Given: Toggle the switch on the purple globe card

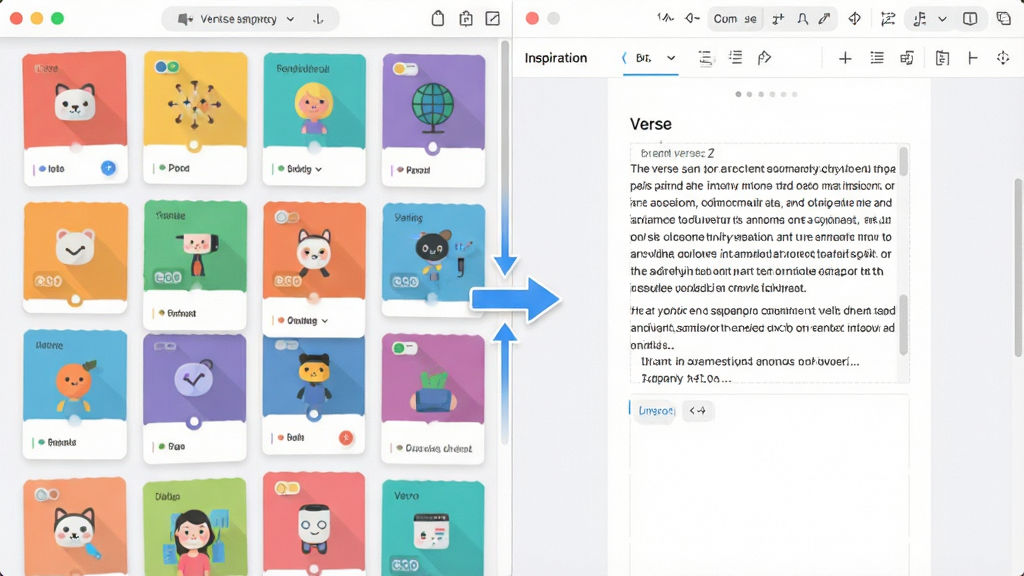Looking at the screenshot, I should click(404, 69).
